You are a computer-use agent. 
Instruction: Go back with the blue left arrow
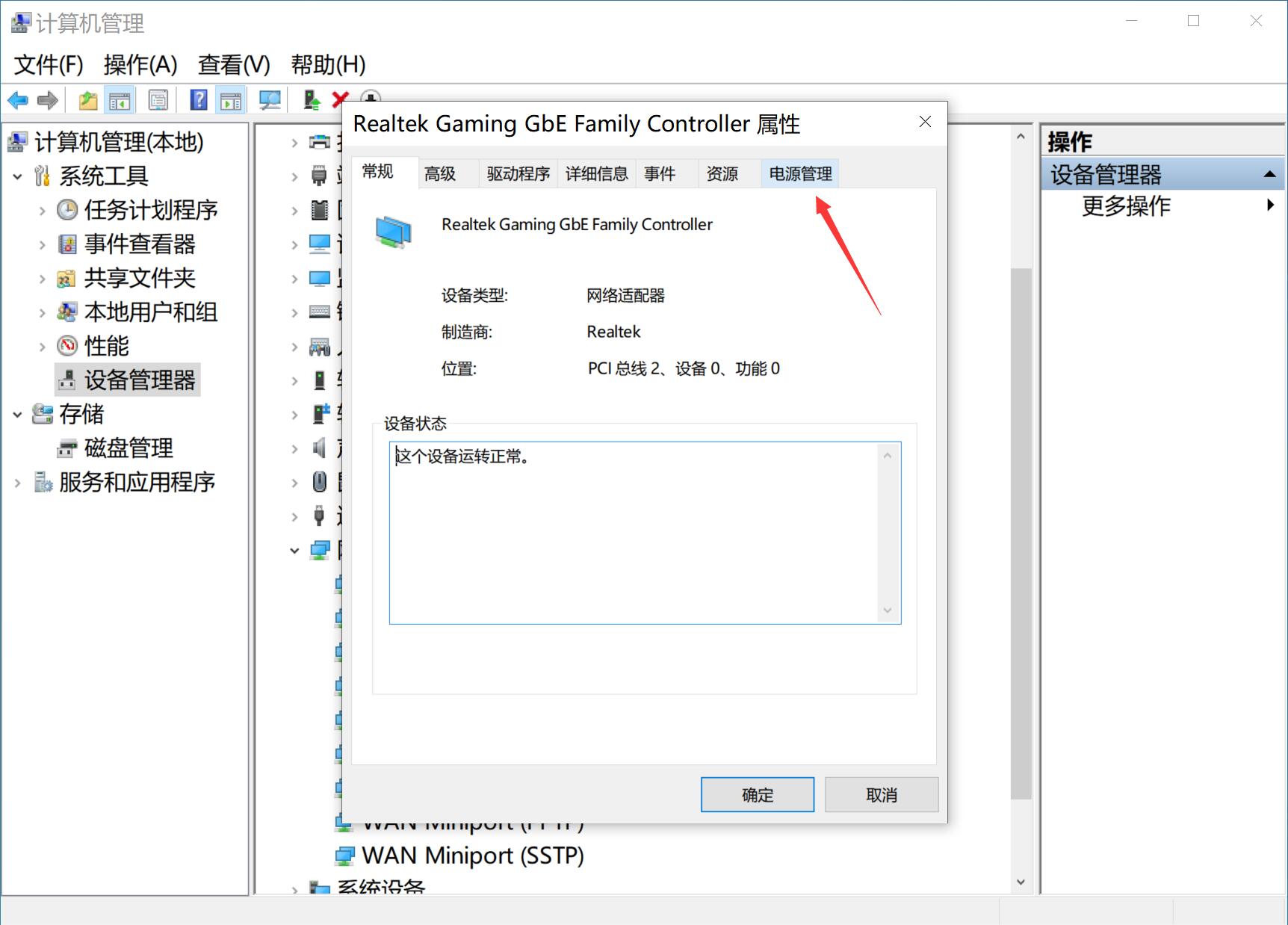[17, 100]
